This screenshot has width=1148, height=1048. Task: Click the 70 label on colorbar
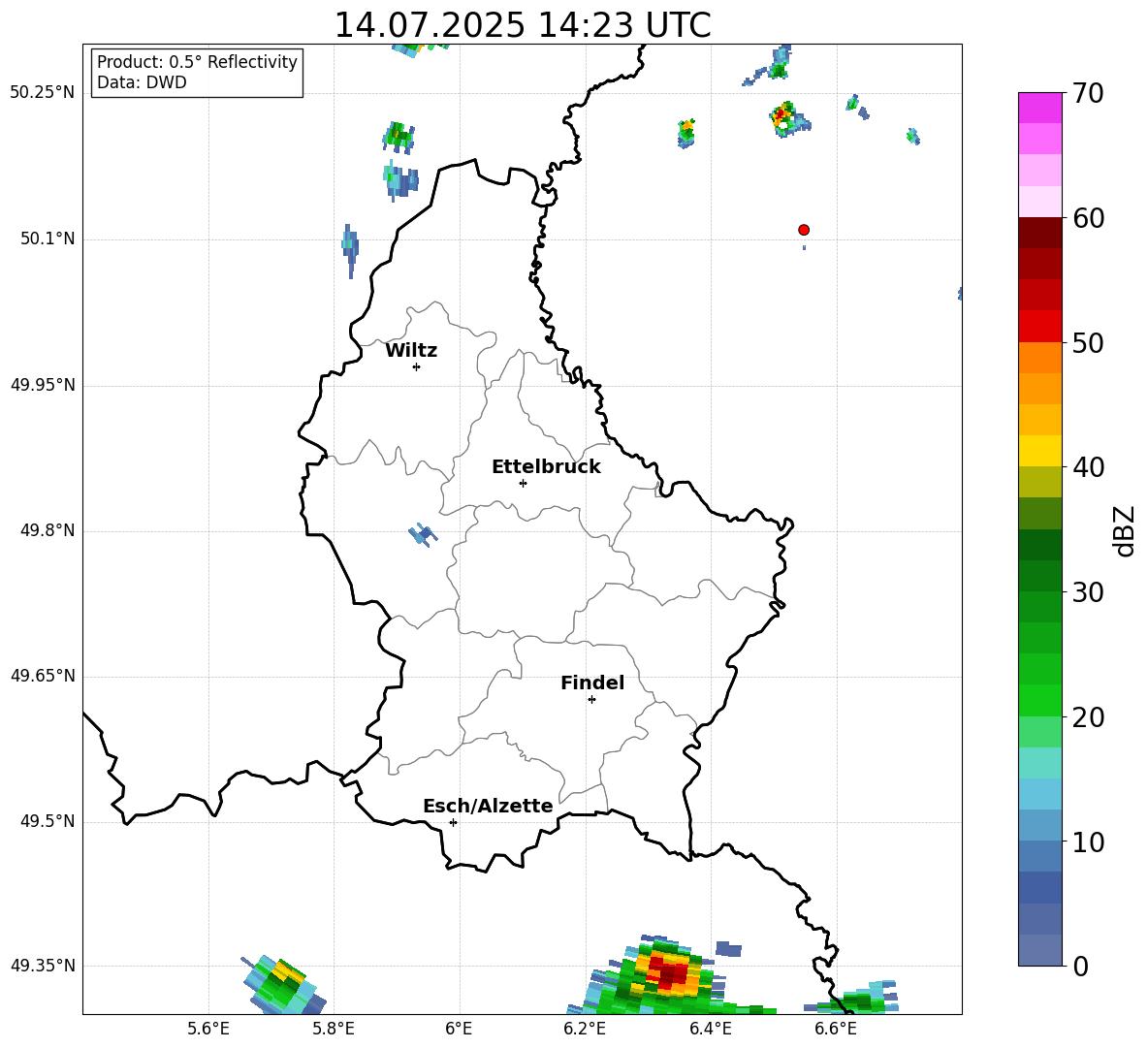(1088, 94)
